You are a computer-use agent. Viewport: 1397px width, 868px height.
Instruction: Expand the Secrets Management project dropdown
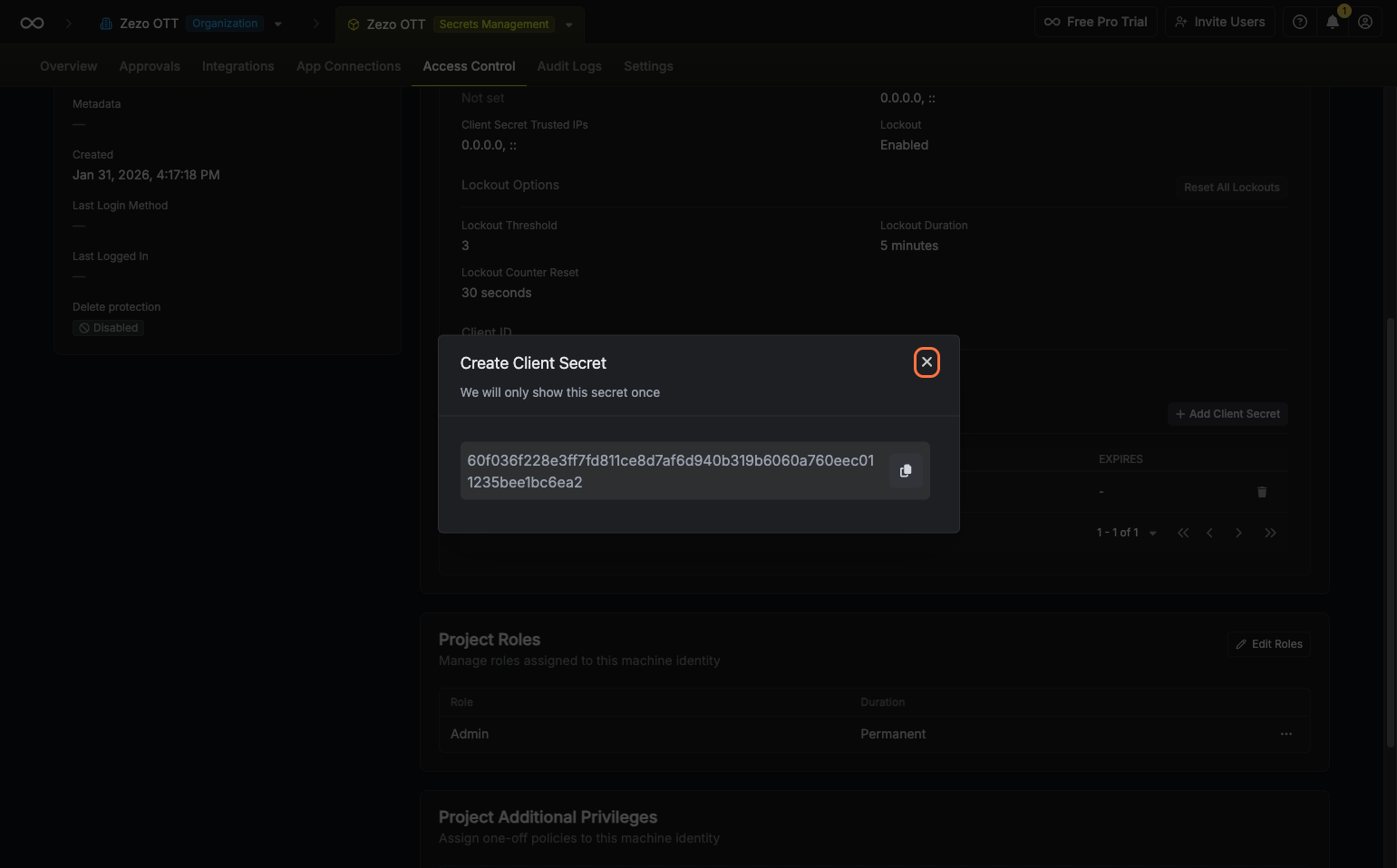click(568, 24)
